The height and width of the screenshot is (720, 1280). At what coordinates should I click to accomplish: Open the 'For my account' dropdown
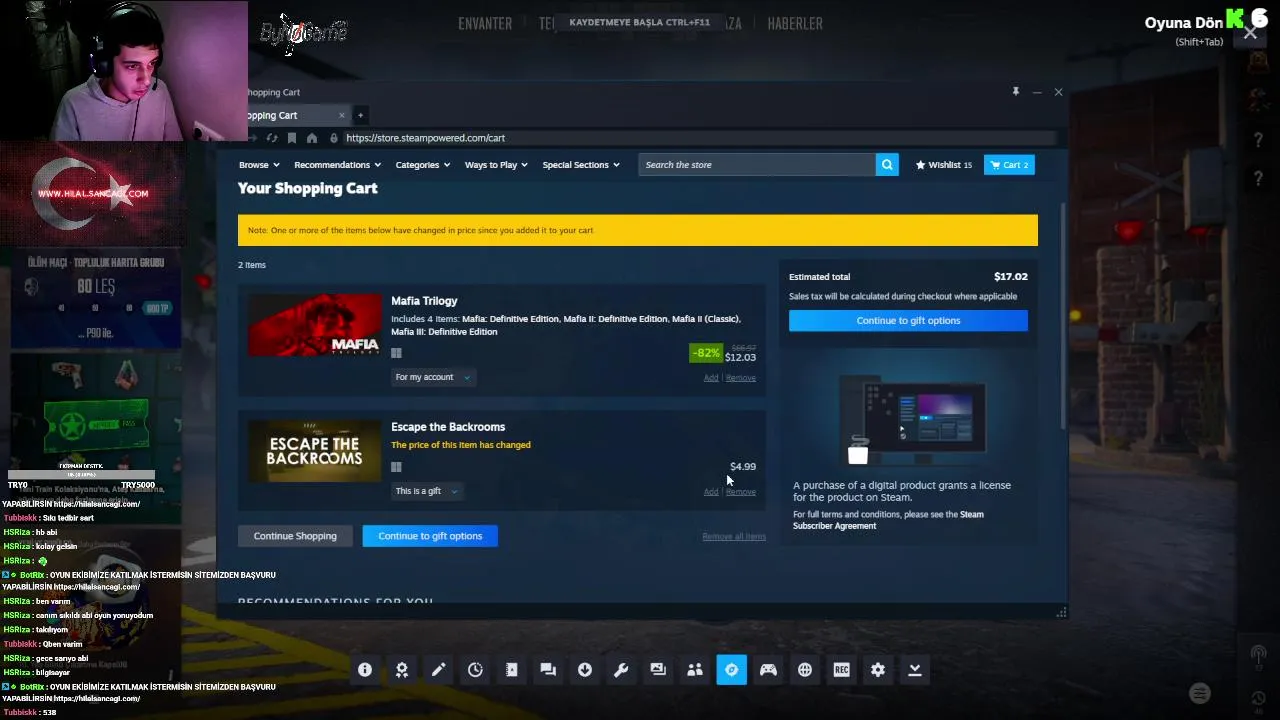pos(433,377)
